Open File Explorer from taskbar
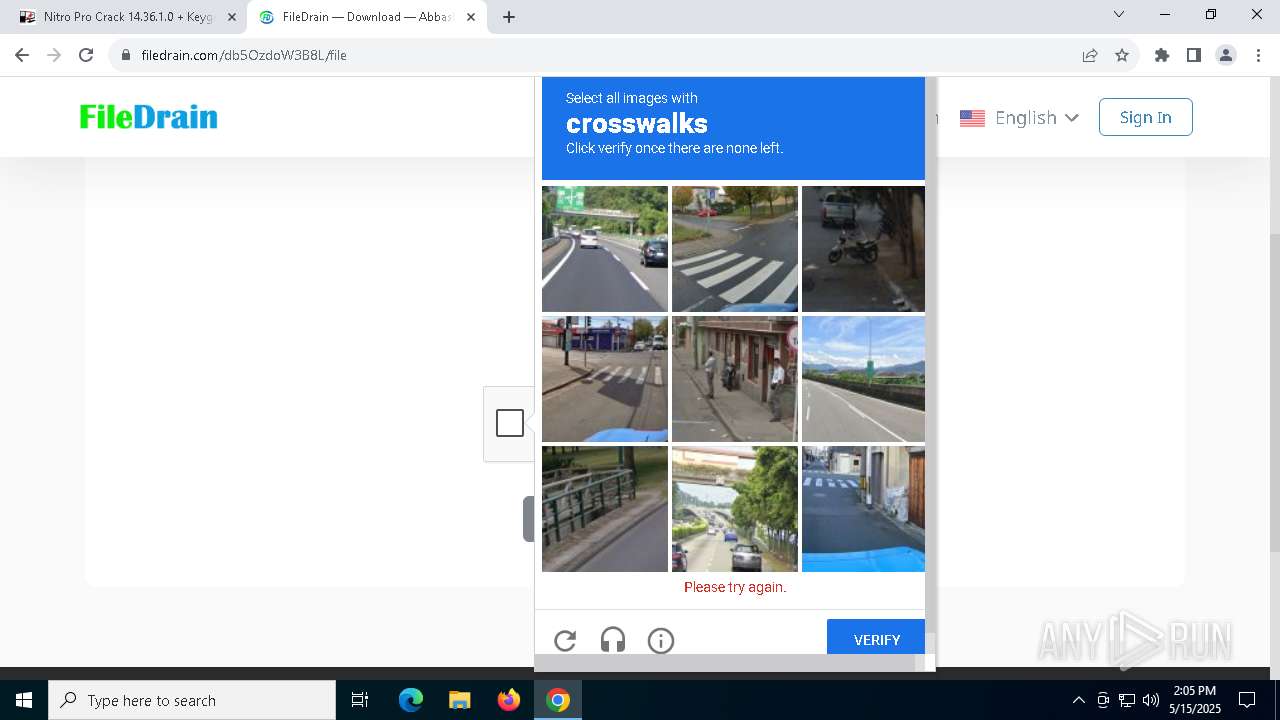Screen dimensions: 1280x720 click(x=459, y=700)
